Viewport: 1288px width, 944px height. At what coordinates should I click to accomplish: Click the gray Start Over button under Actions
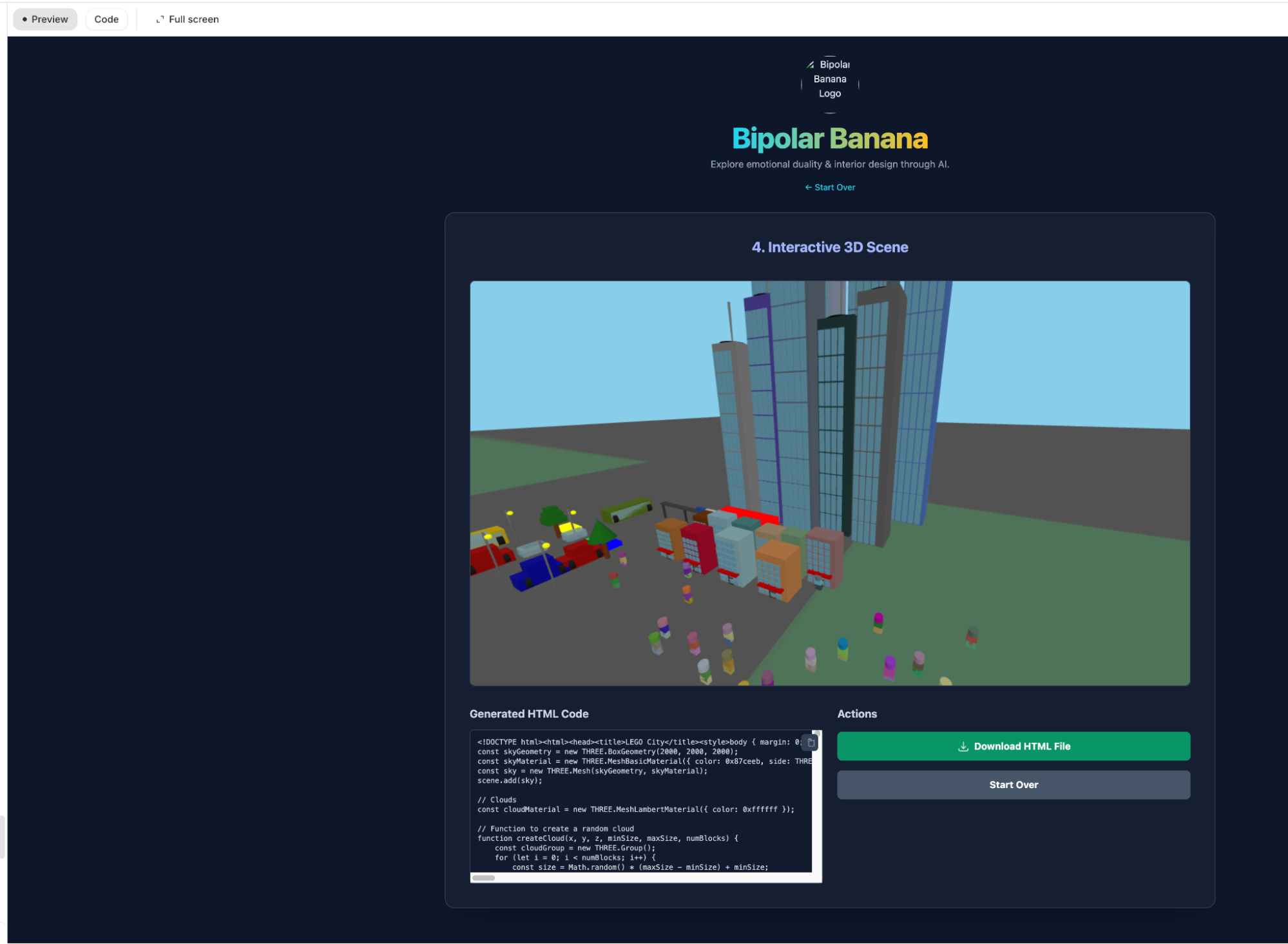[x=1013, y=784]
